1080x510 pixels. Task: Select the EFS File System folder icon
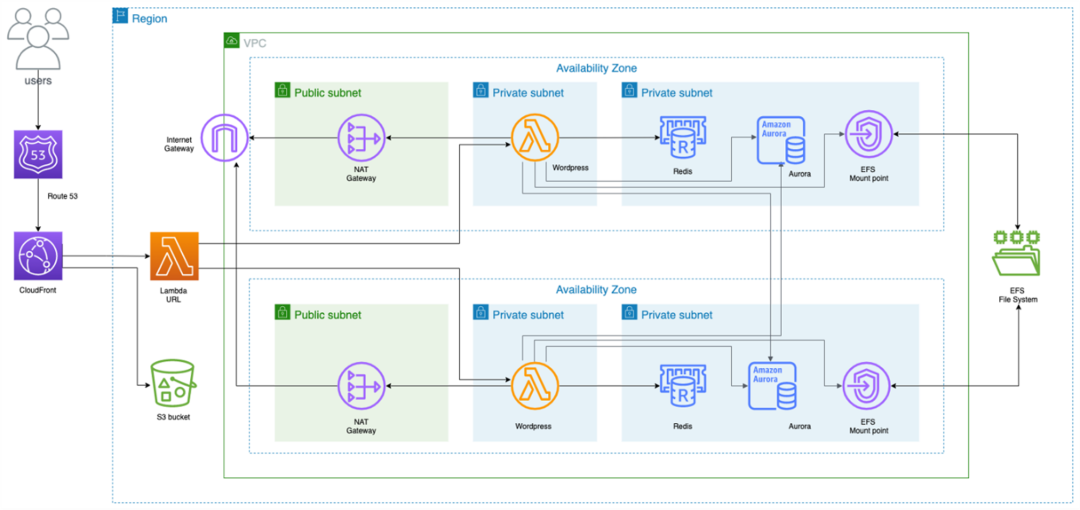1017,254
